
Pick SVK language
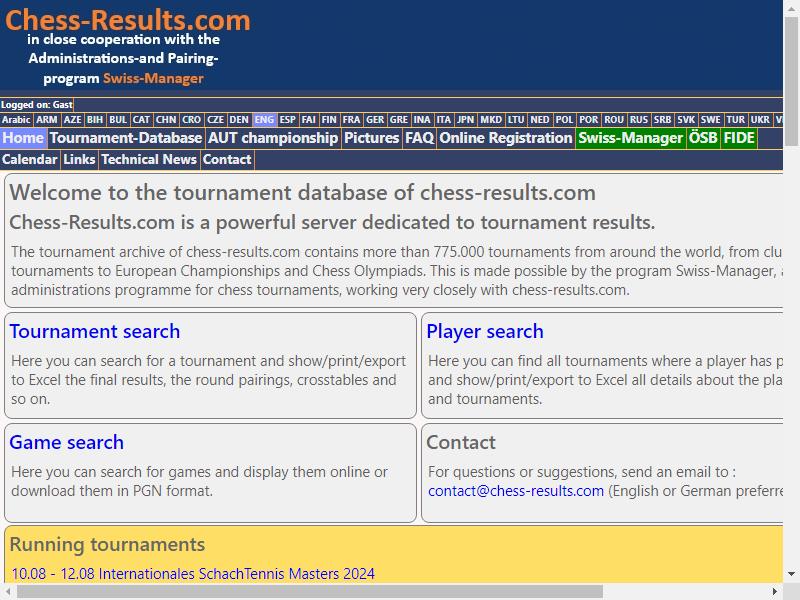pos(686,119)
